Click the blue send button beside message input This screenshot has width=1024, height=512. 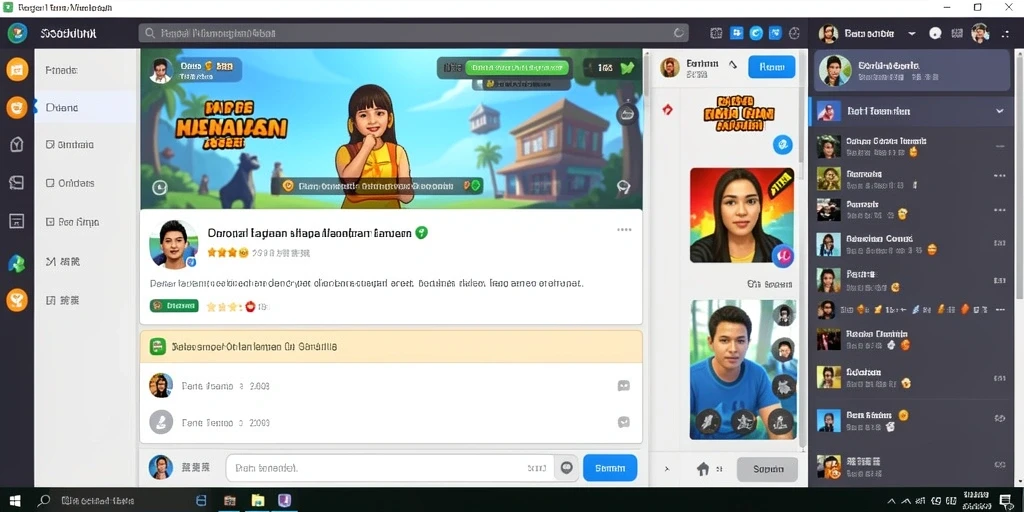coord(610,468)
